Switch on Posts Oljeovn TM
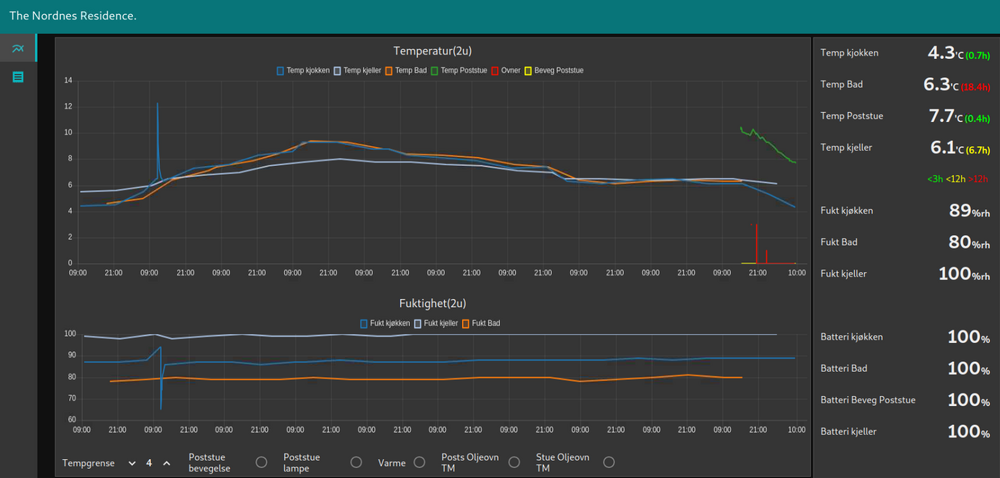The height and width of the screenshot is (478, 1000). [x=514, y=462]
